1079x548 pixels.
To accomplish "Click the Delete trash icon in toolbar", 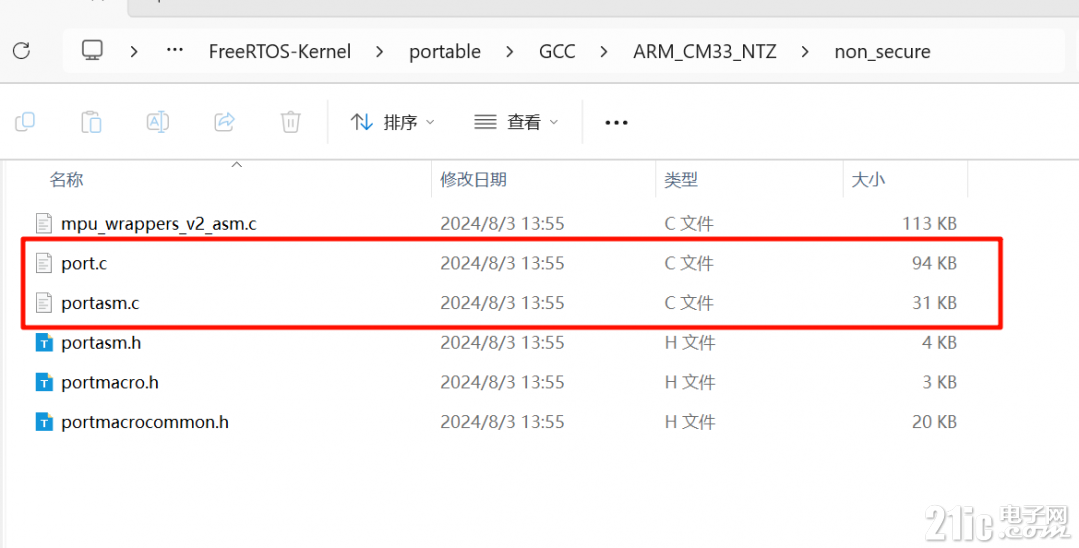I will point(290,122).
